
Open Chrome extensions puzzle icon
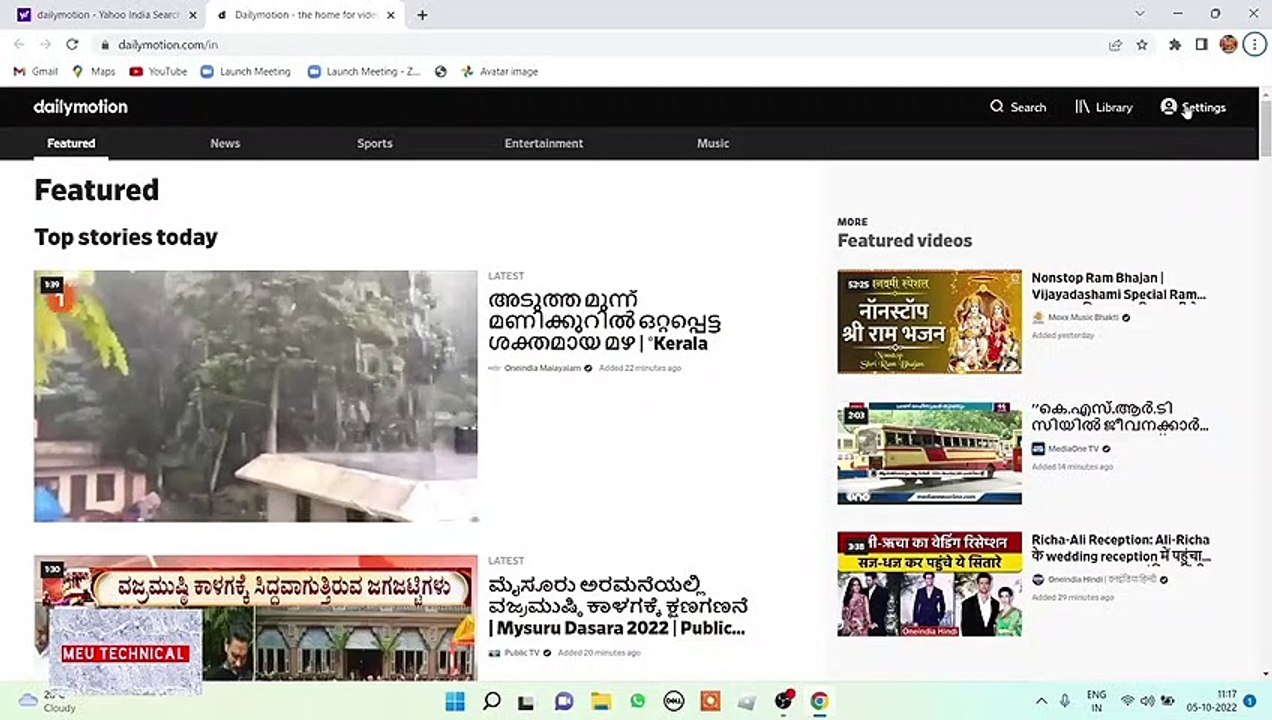(1175, 45)
